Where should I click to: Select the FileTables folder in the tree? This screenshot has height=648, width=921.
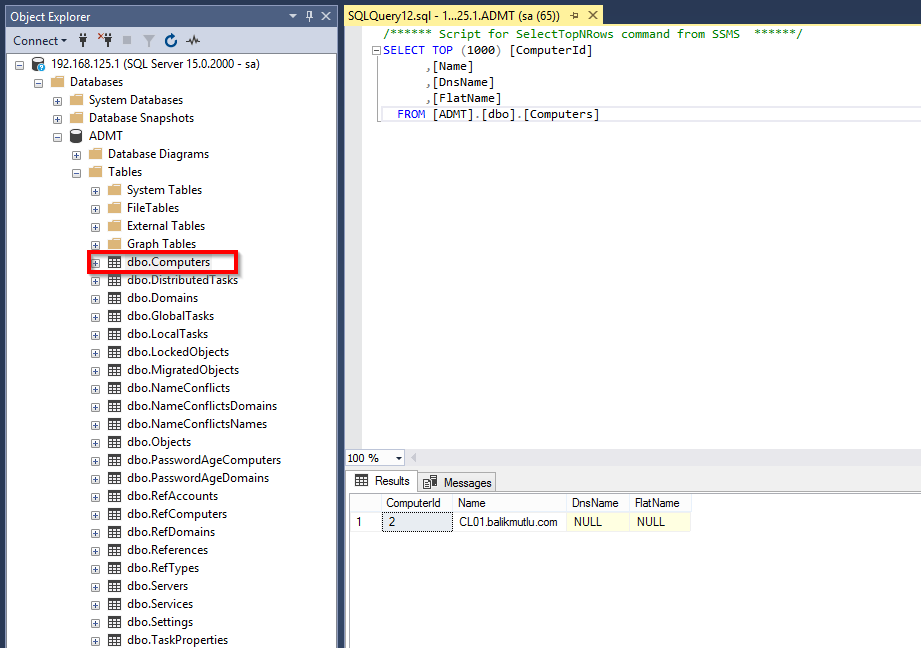click(x=153, y=208)
